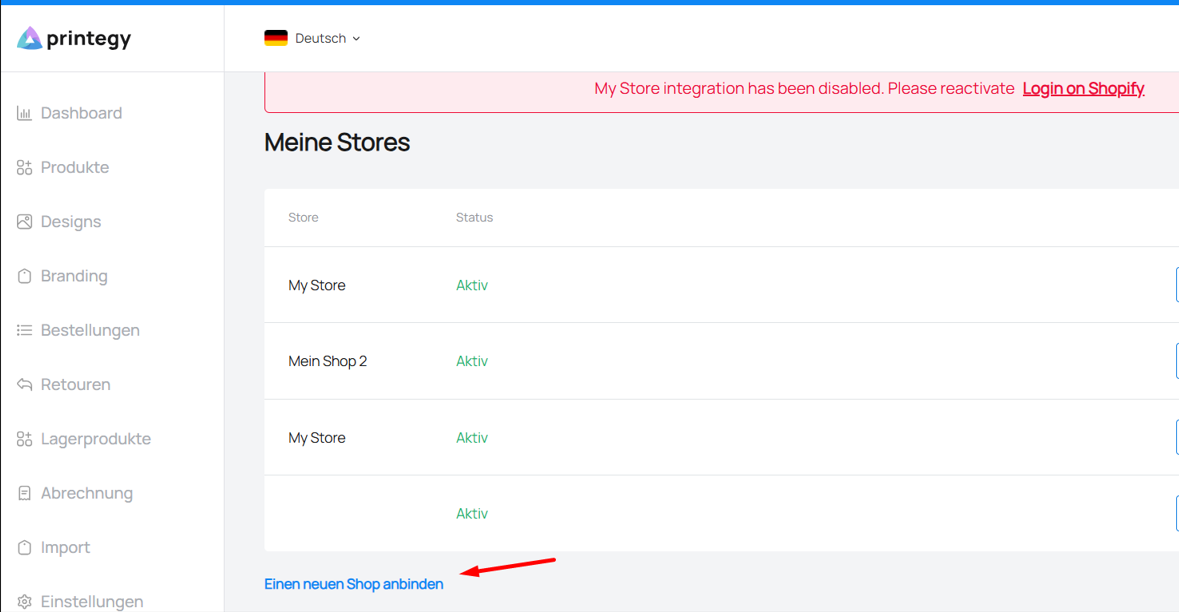
Task: Click the Lagerprodukte icon in sidebar
Action: pyautogui.click(x=24, y=439)
